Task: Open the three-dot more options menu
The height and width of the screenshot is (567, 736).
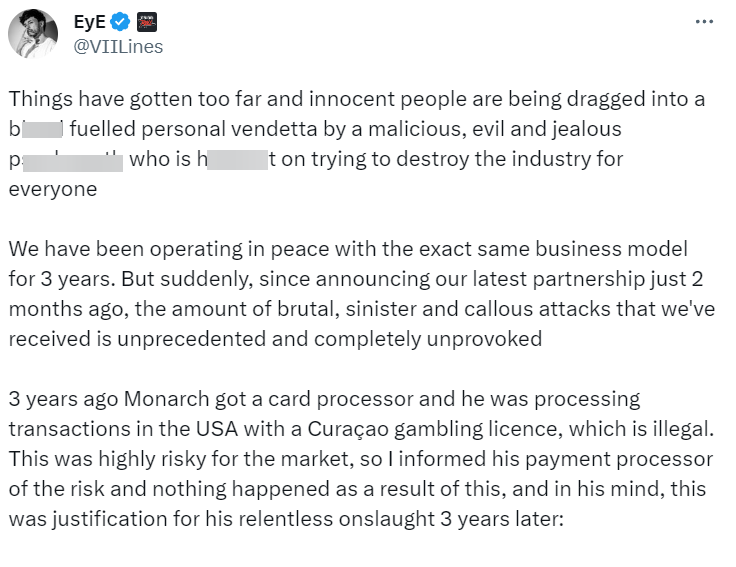Action: tap(704, 22)
